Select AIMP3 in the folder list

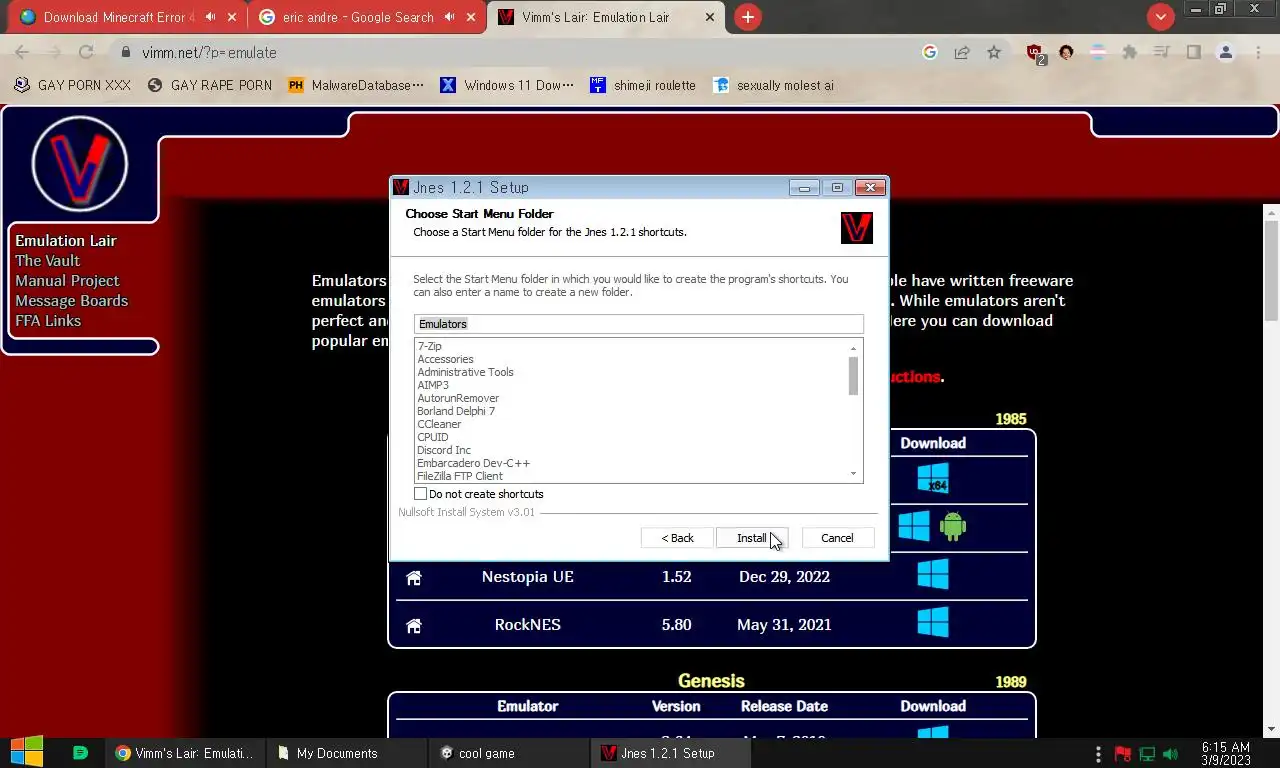[433, 385]
